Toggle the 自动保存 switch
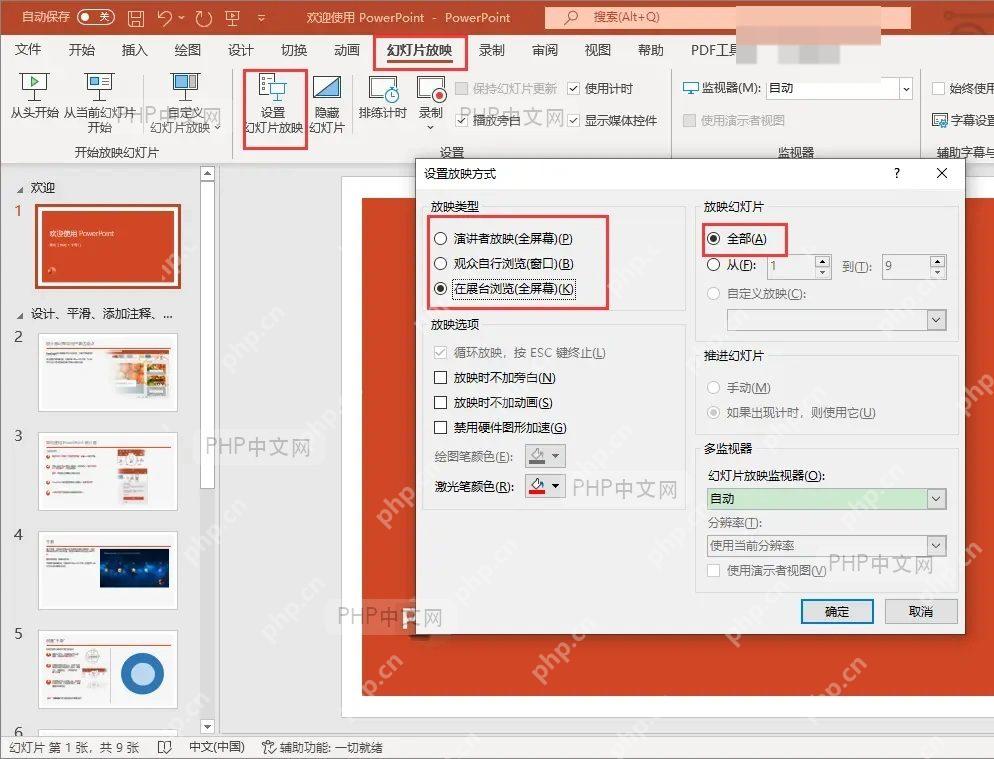The height and width of the screenshot is (759, 994). pos(96,16)
